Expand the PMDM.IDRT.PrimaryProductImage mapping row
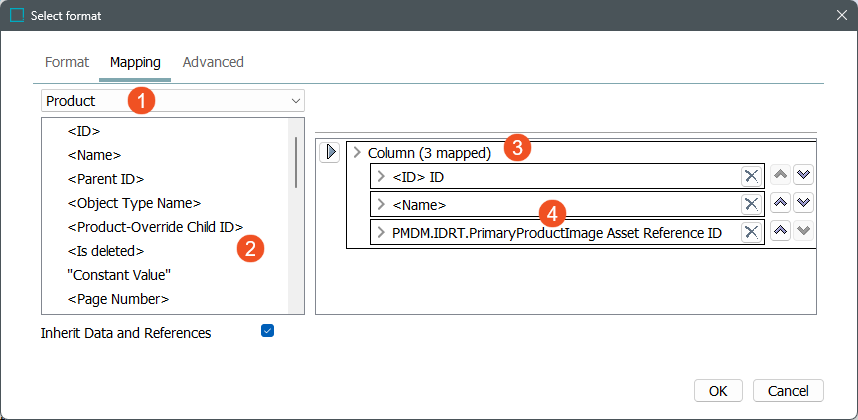Image resolution: width=858 pixels, height=420 pixels. (381, 233)
